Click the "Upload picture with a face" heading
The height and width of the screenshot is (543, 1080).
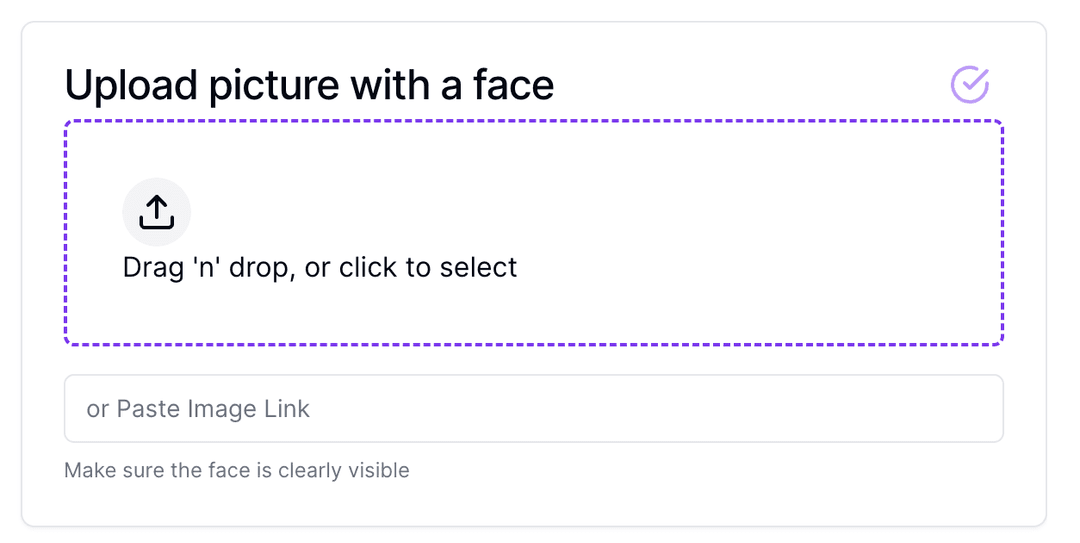click(x=309, y=86)
